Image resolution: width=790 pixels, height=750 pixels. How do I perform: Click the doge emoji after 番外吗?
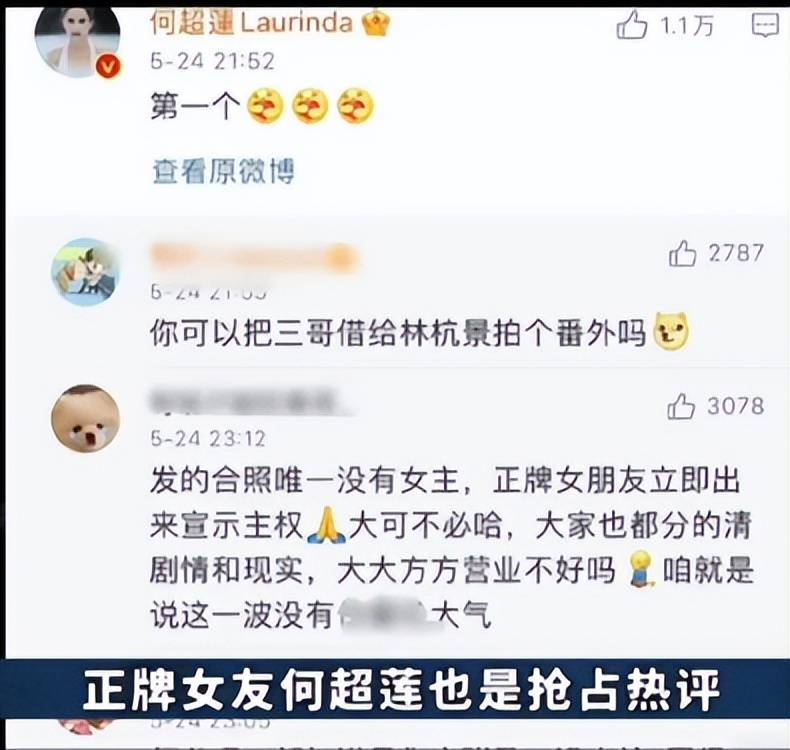(671, 331)
